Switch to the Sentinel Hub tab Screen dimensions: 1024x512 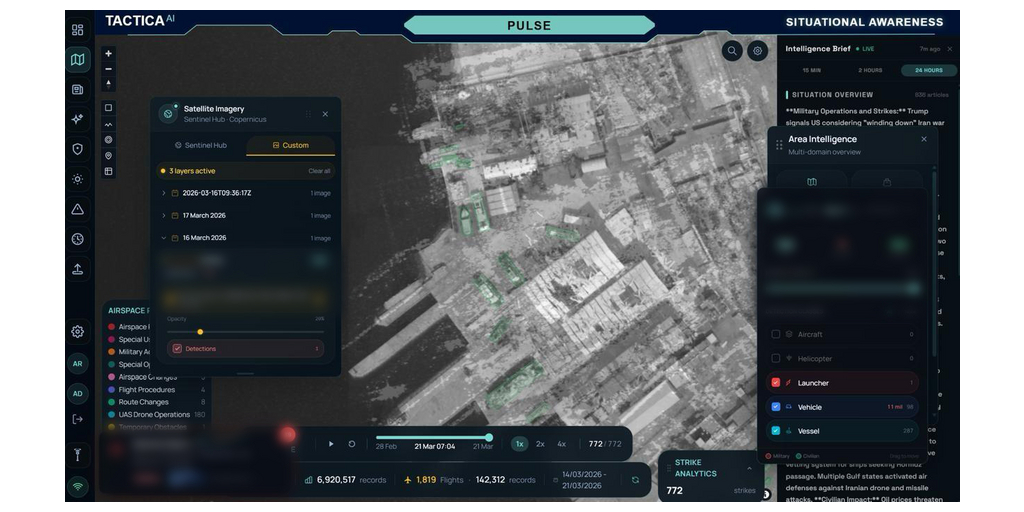(201, 145)
